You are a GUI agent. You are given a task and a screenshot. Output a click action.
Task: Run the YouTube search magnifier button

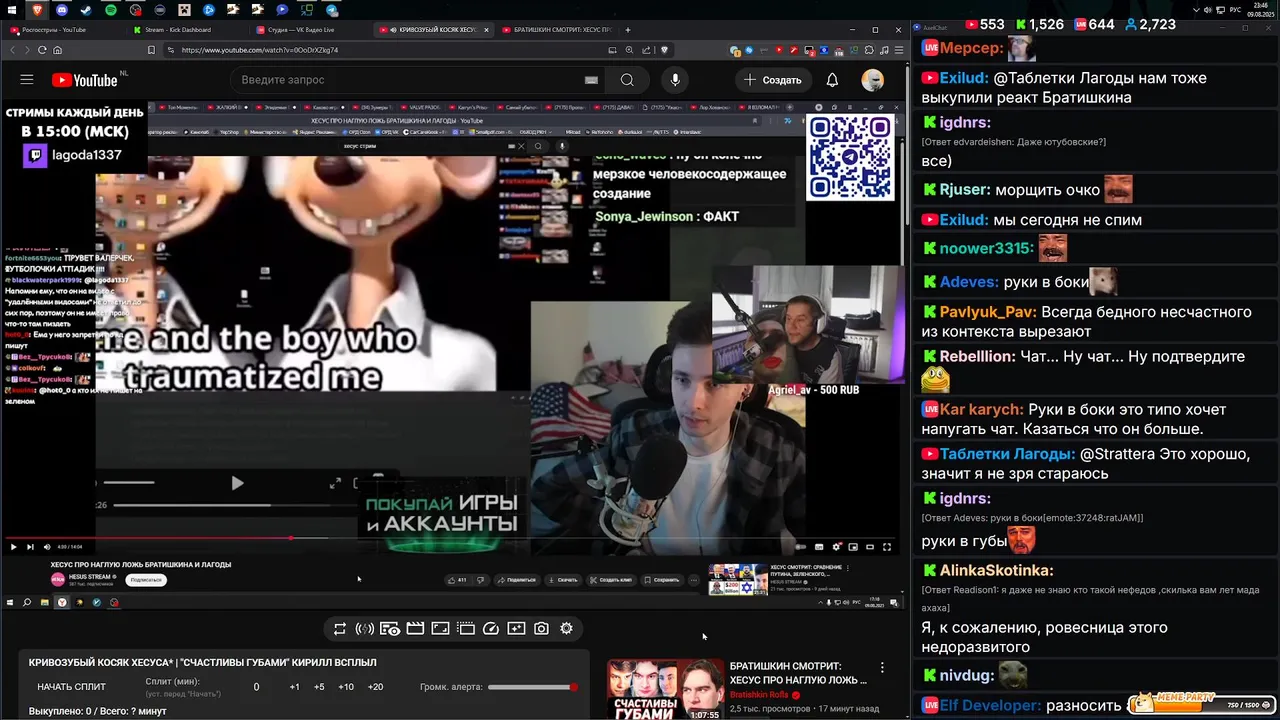(x=627, y=80)
